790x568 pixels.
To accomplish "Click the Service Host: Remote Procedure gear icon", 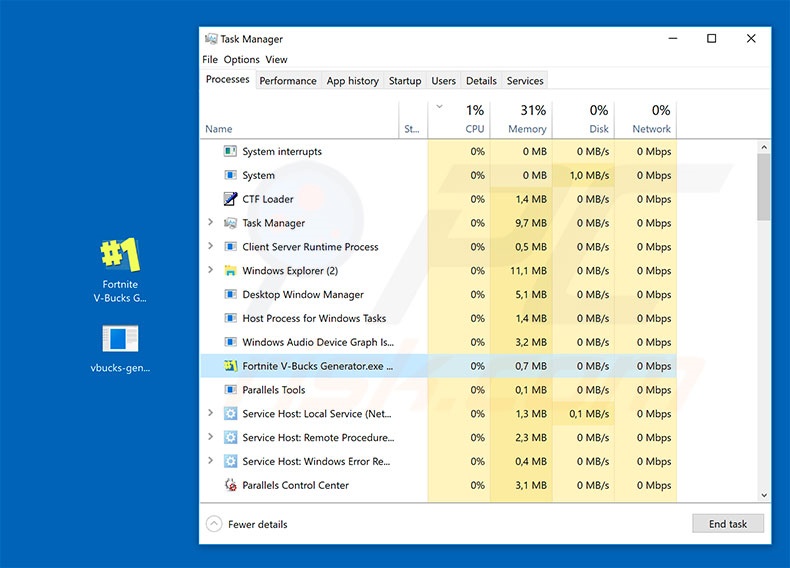I will (x=230, y=437).
